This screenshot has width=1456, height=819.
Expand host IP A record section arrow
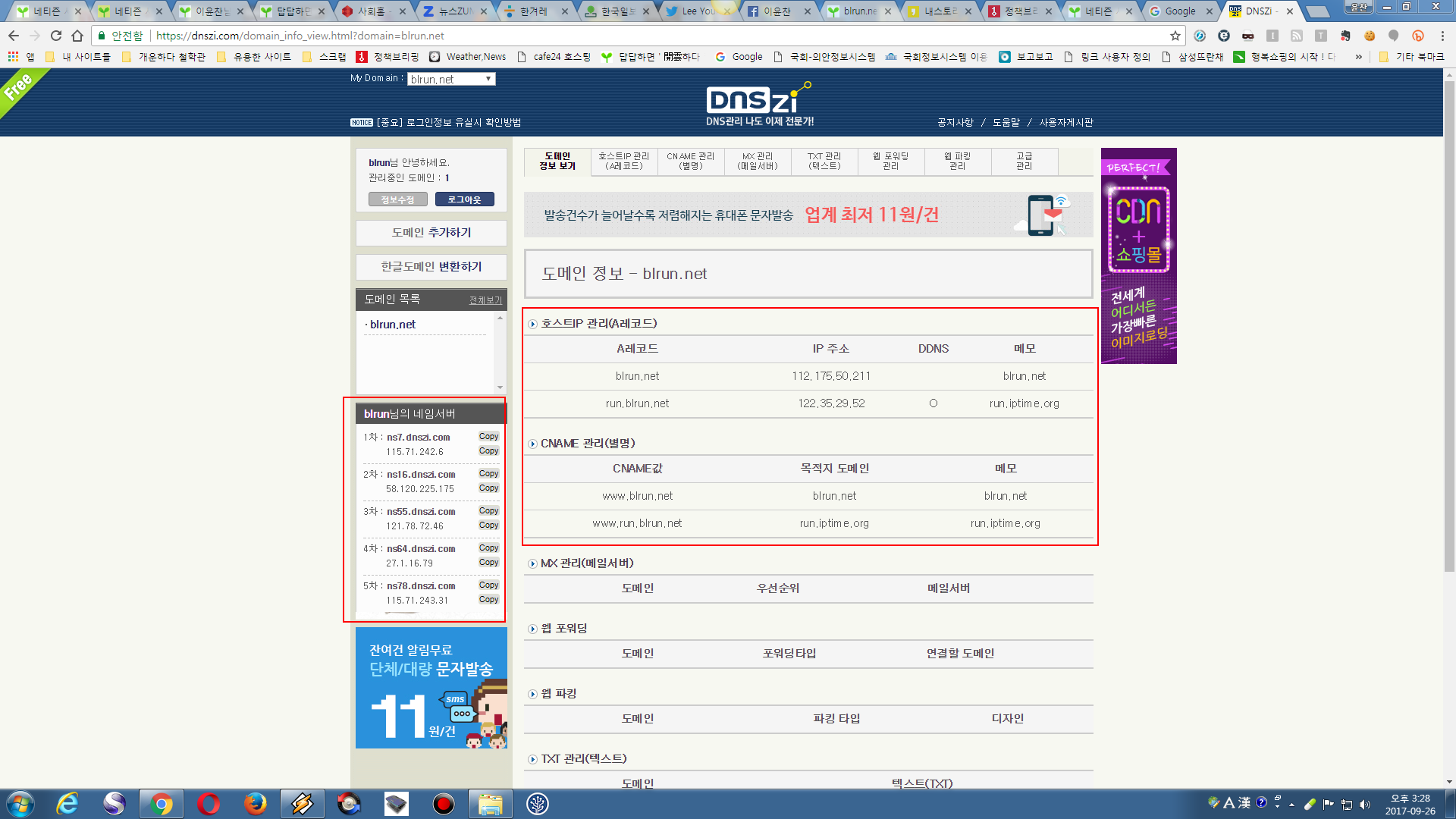(533, 324)
